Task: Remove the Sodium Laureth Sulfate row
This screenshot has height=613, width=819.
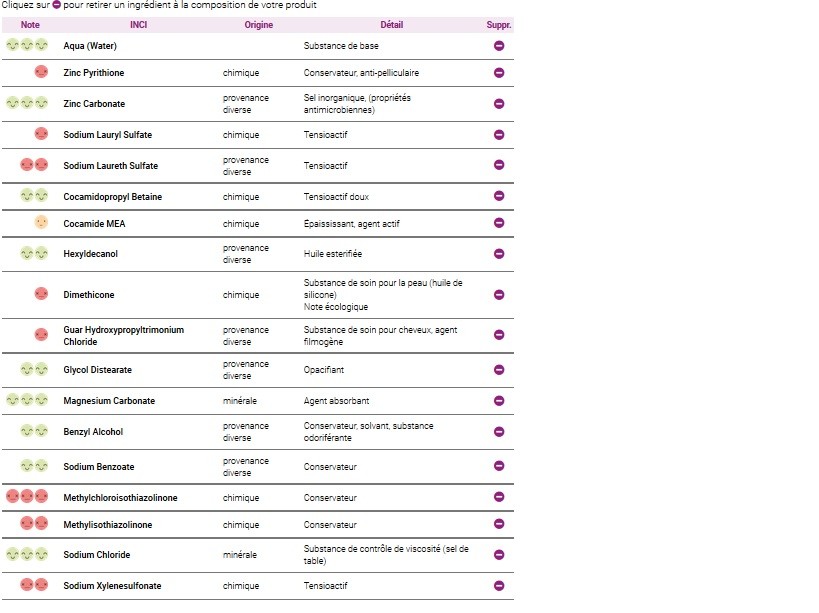Action: (x=498, y=165)
